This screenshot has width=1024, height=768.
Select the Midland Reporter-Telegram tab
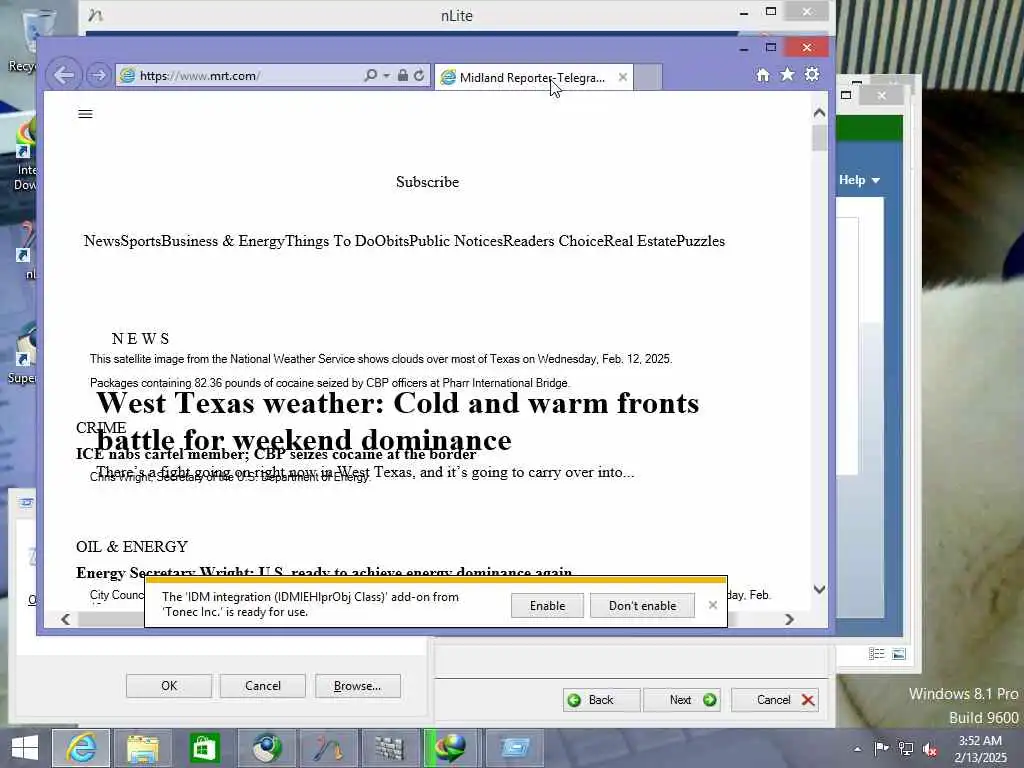(532, 78)
